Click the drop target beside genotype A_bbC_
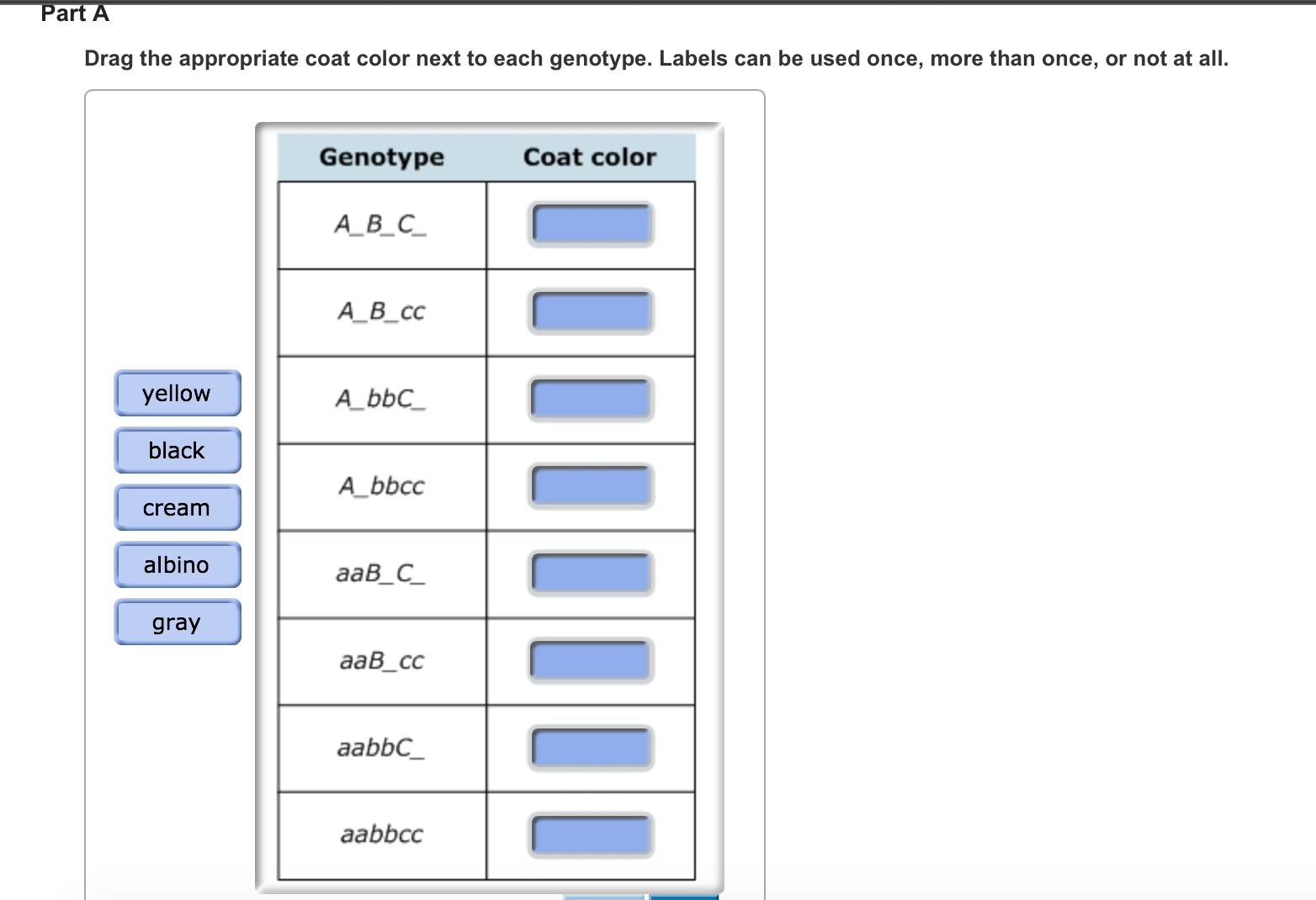Viewport: 1316px width, 900px height. coord(592,399)
